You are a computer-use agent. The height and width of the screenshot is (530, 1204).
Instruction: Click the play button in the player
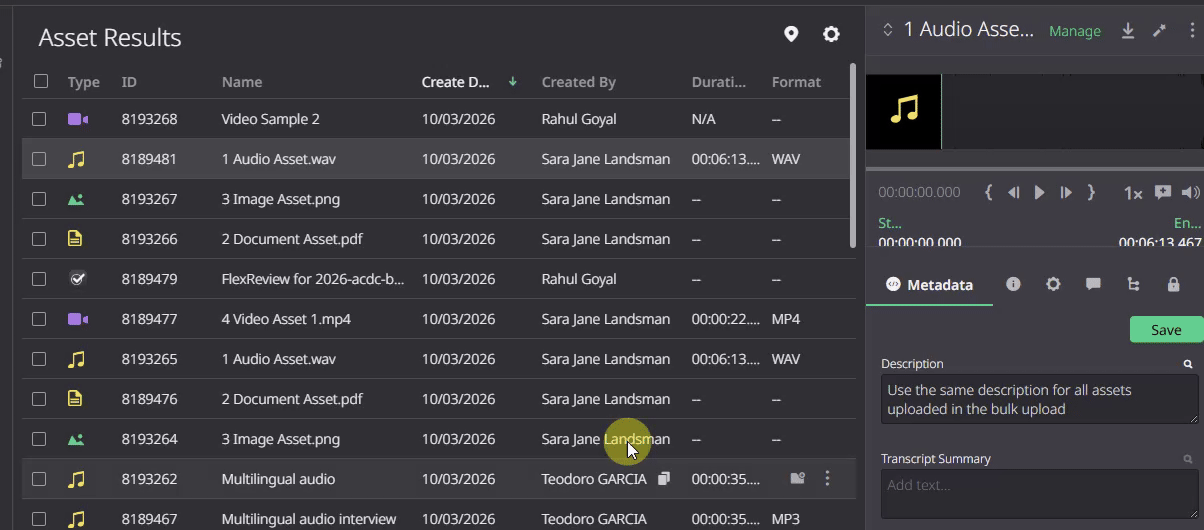(1040, 192)
